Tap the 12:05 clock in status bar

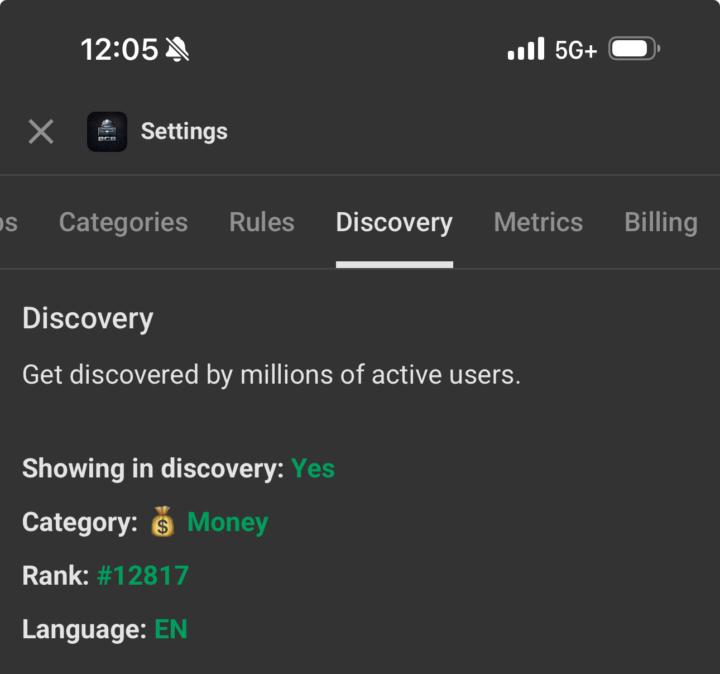119,49
